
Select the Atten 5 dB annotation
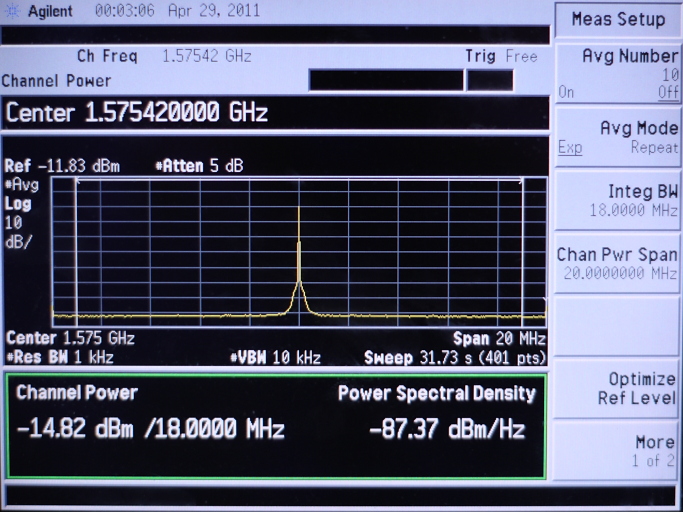[198, 166]
